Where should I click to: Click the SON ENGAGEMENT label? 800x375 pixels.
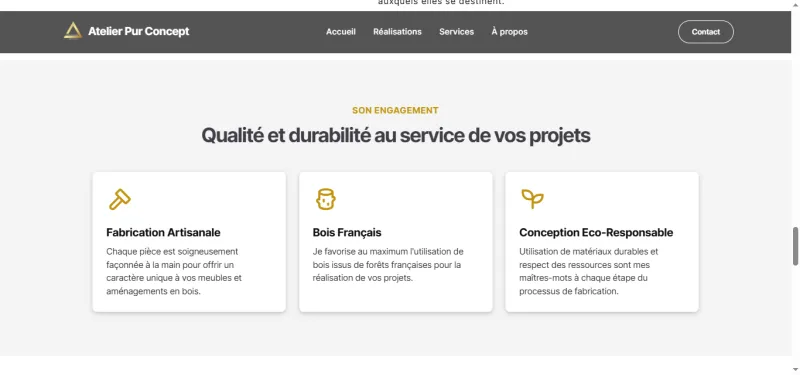[395, 110]
